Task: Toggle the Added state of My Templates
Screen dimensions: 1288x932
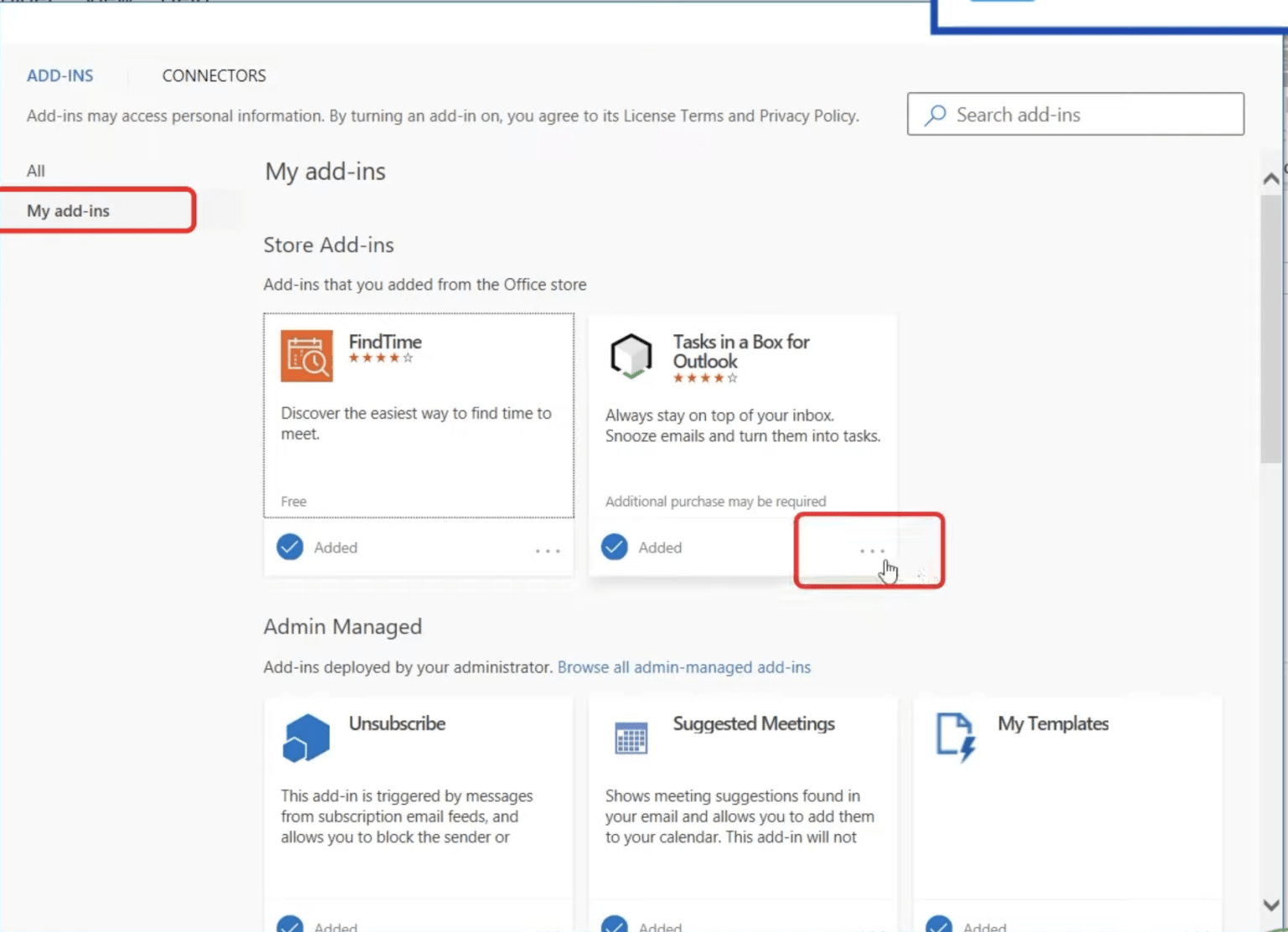Action: click(x=939, y=924)
